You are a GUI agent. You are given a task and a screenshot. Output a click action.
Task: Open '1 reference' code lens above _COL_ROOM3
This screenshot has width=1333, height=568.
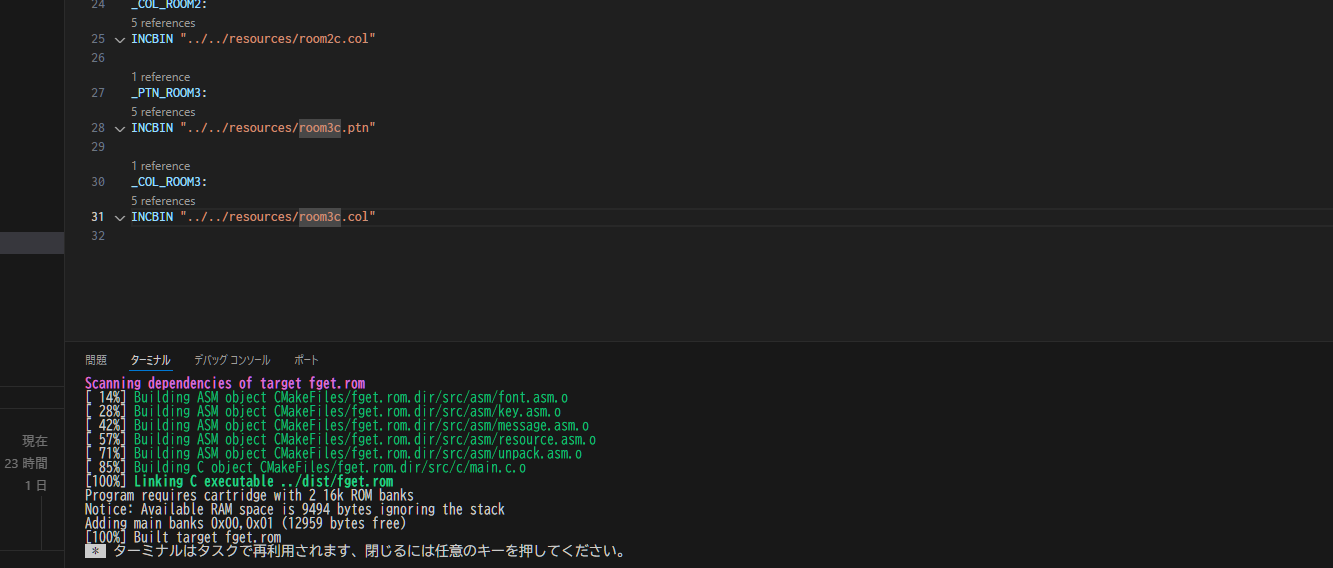click(x=160, y=166)
